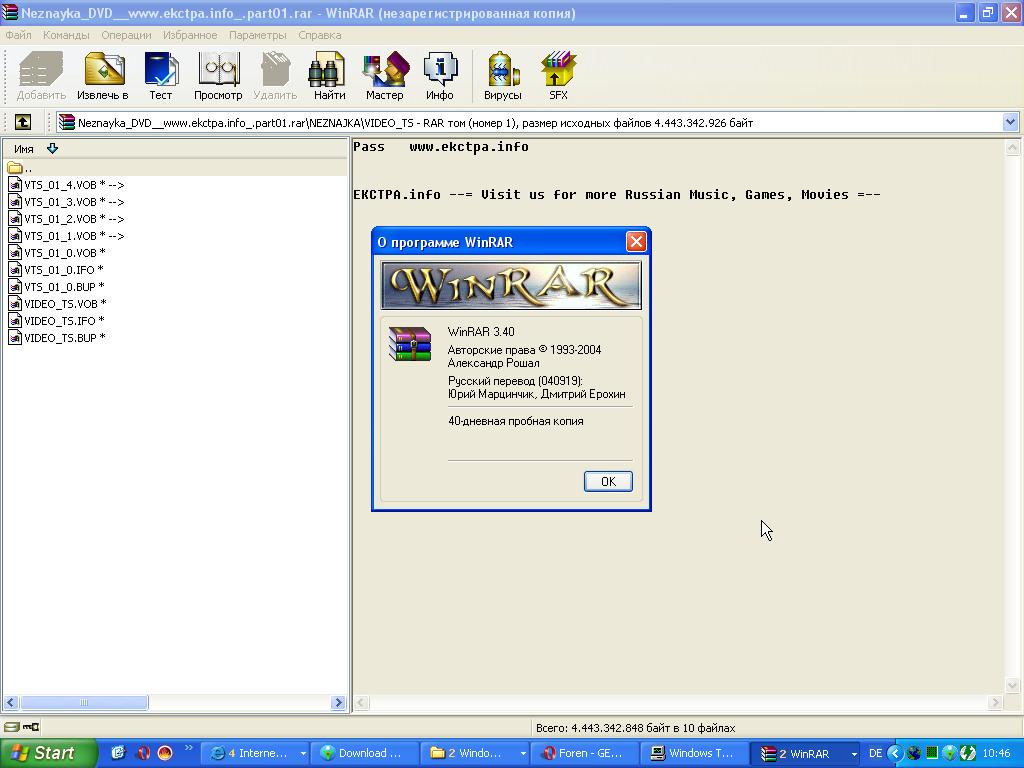Click the 10:46 taskbar clock
1024x768 pixels.
coord(996,753)
